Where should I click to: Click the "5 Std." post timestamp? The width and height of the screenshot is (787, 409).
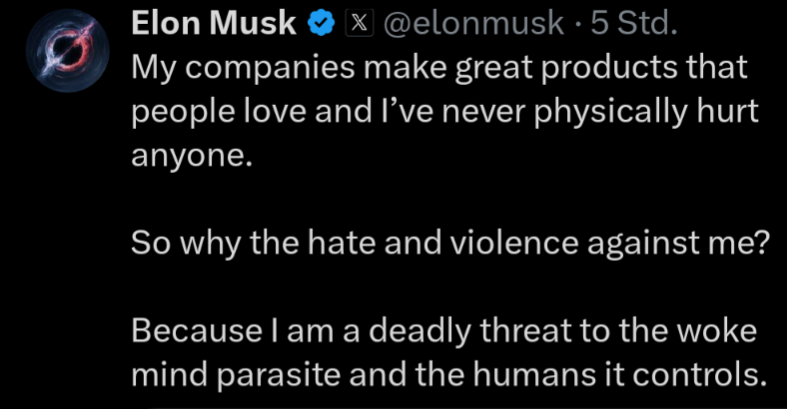pos(636,25)
